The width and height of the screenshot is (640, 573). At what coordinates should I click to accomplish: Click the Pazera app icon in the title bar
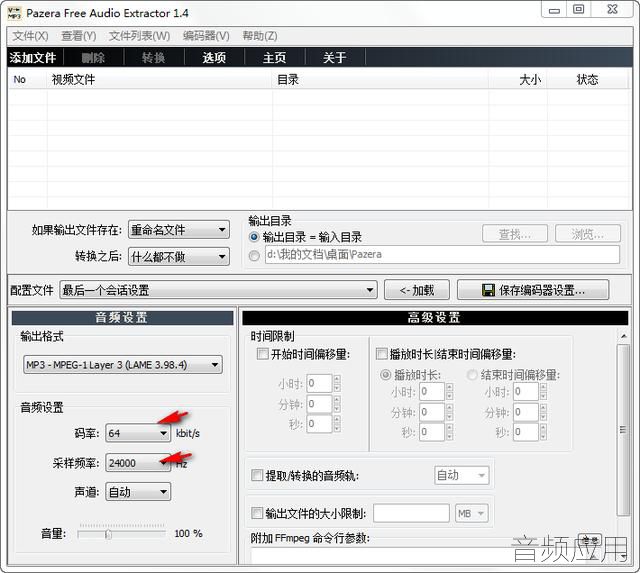14,13
